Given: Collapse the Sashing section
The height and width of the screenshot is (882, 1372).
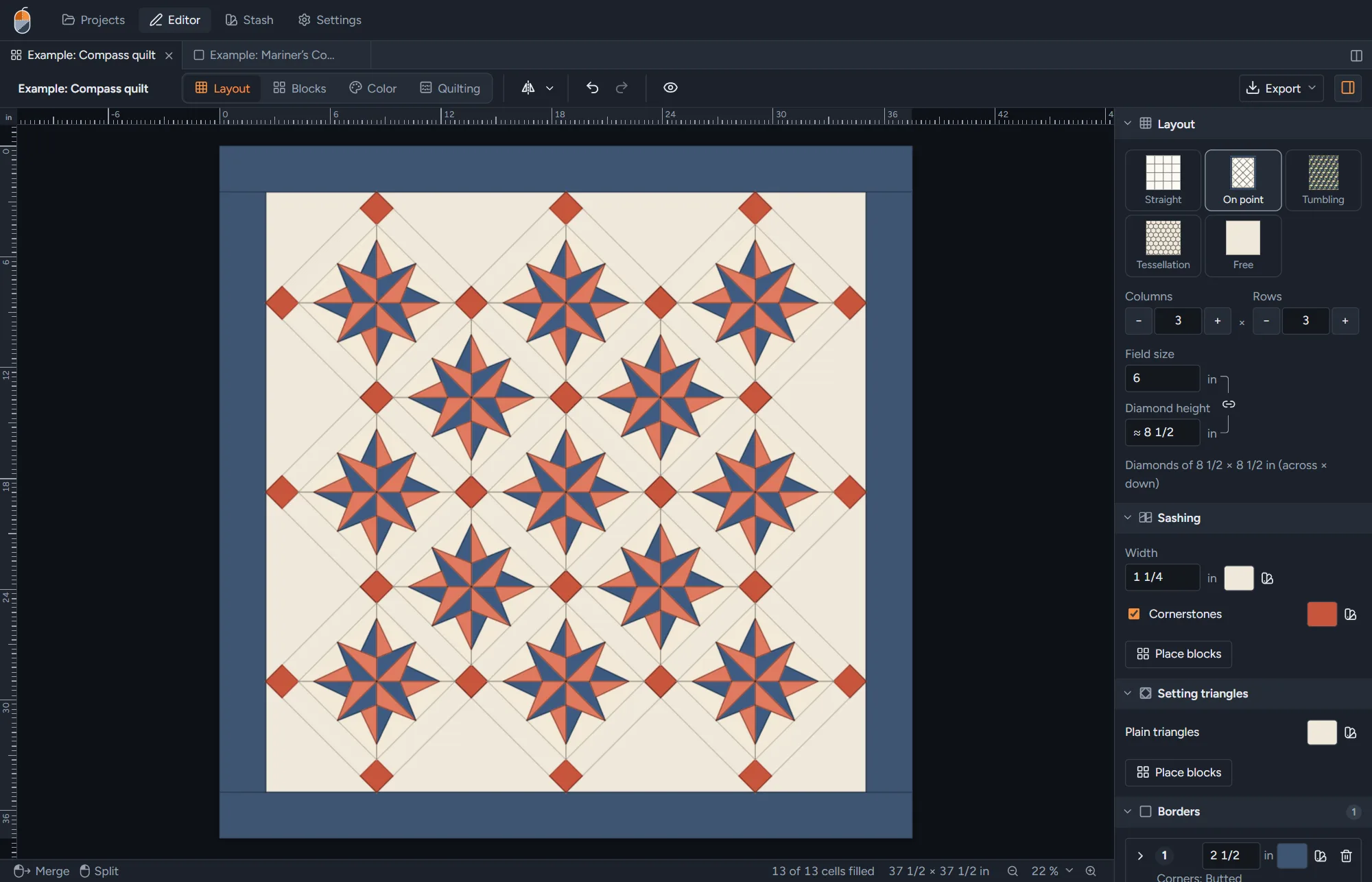Looking at the screenshot, I should pos(1128,518).
